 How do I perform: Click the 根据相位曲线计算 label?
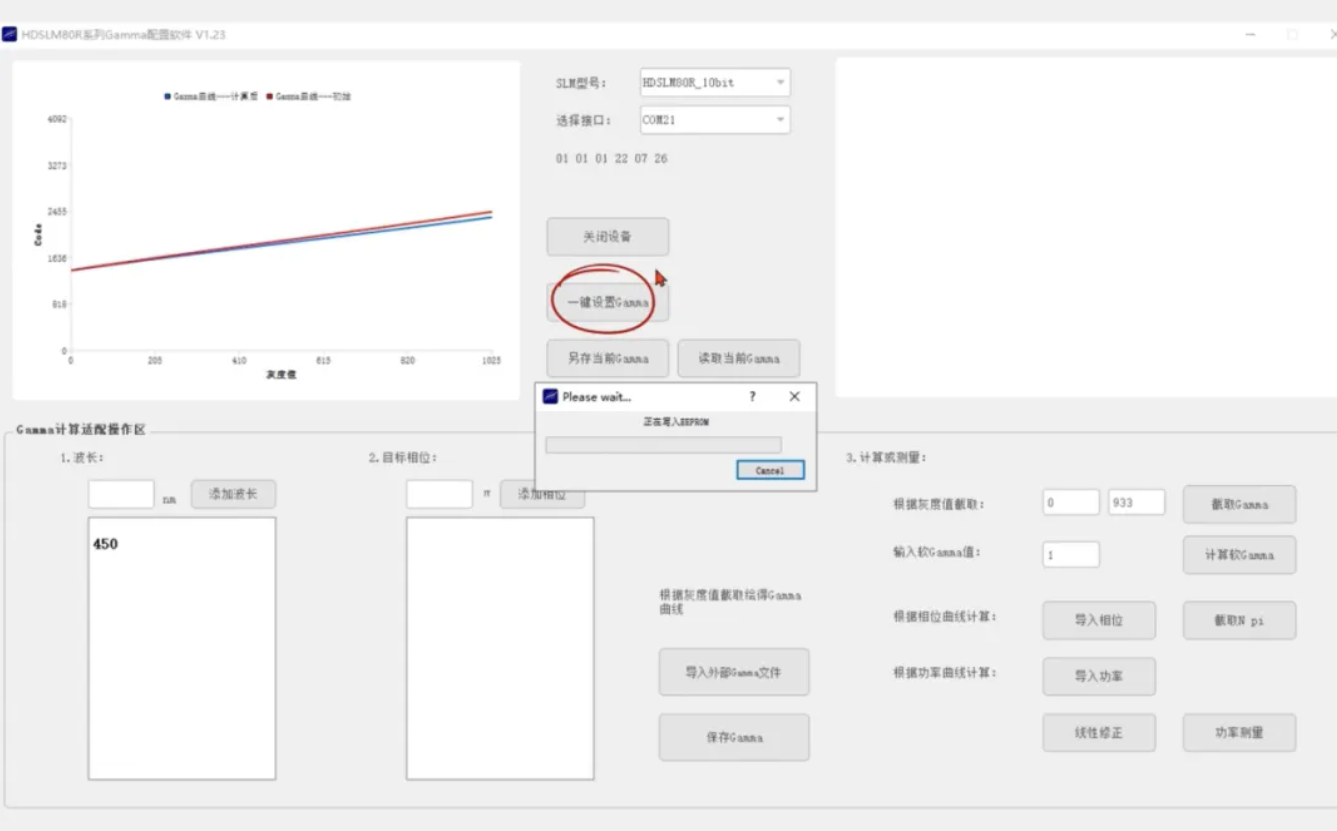(945, 617)
